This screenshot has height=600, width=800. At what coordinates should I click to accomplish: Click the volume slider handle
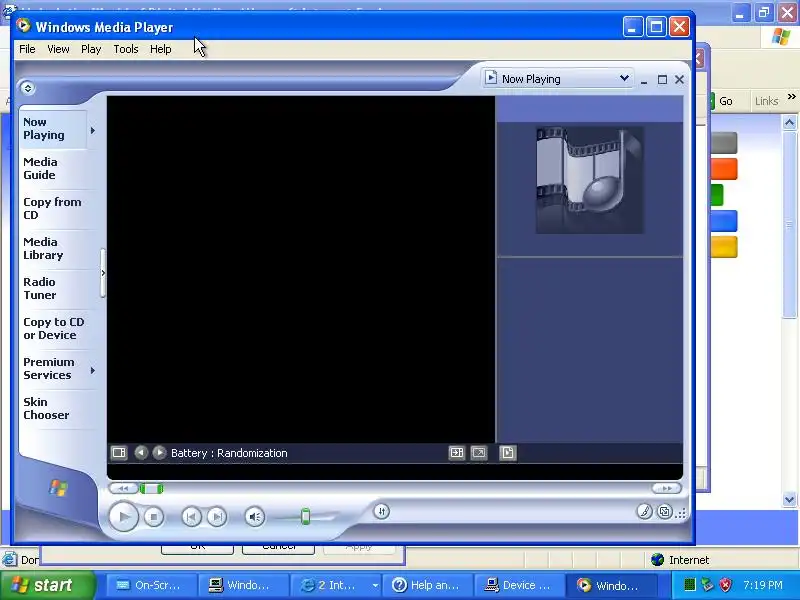[305, 517]
